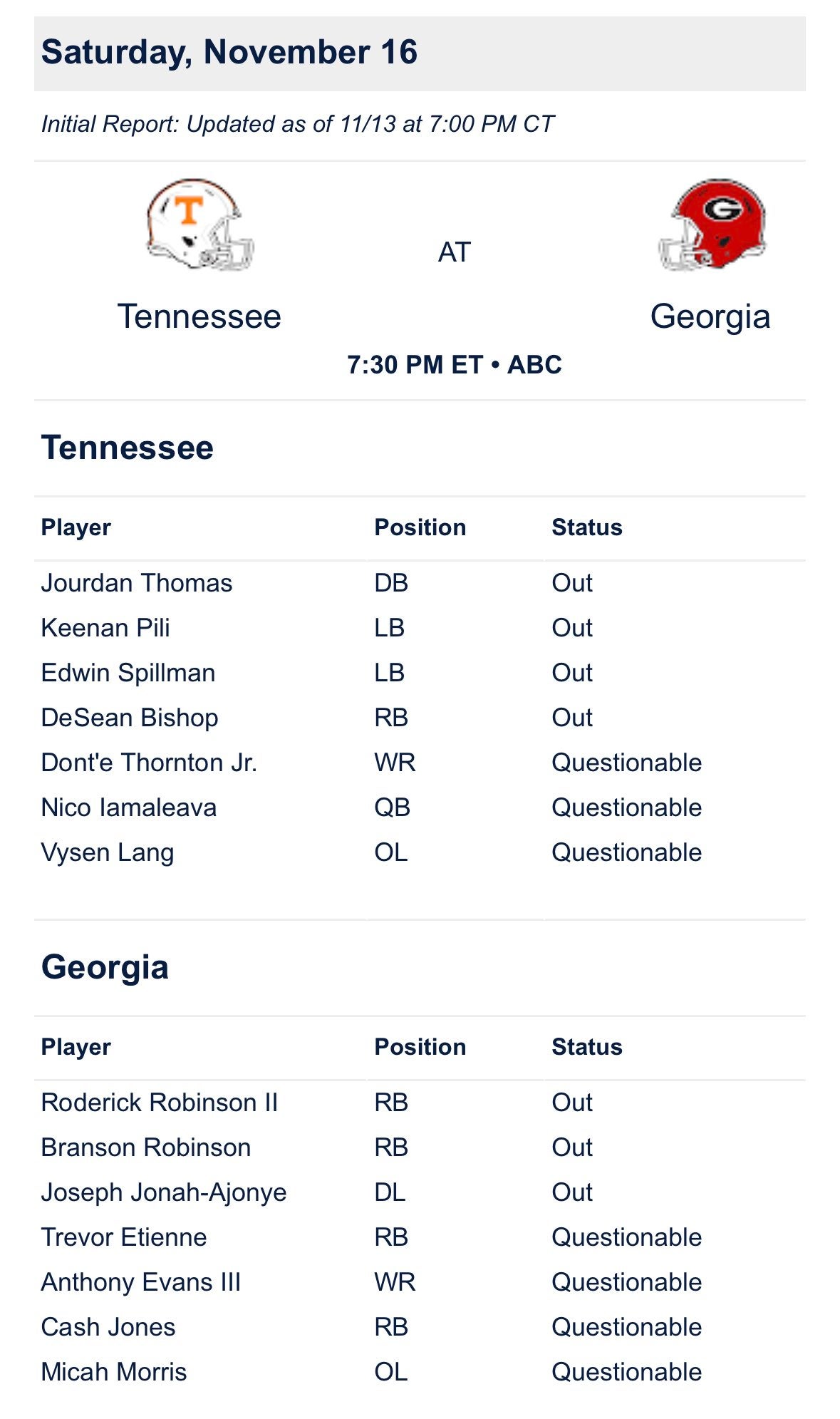Click the 7:30 PM ET • ABC game time
The height and width of the screenshot is (1419, 840).
pos(455,365)
